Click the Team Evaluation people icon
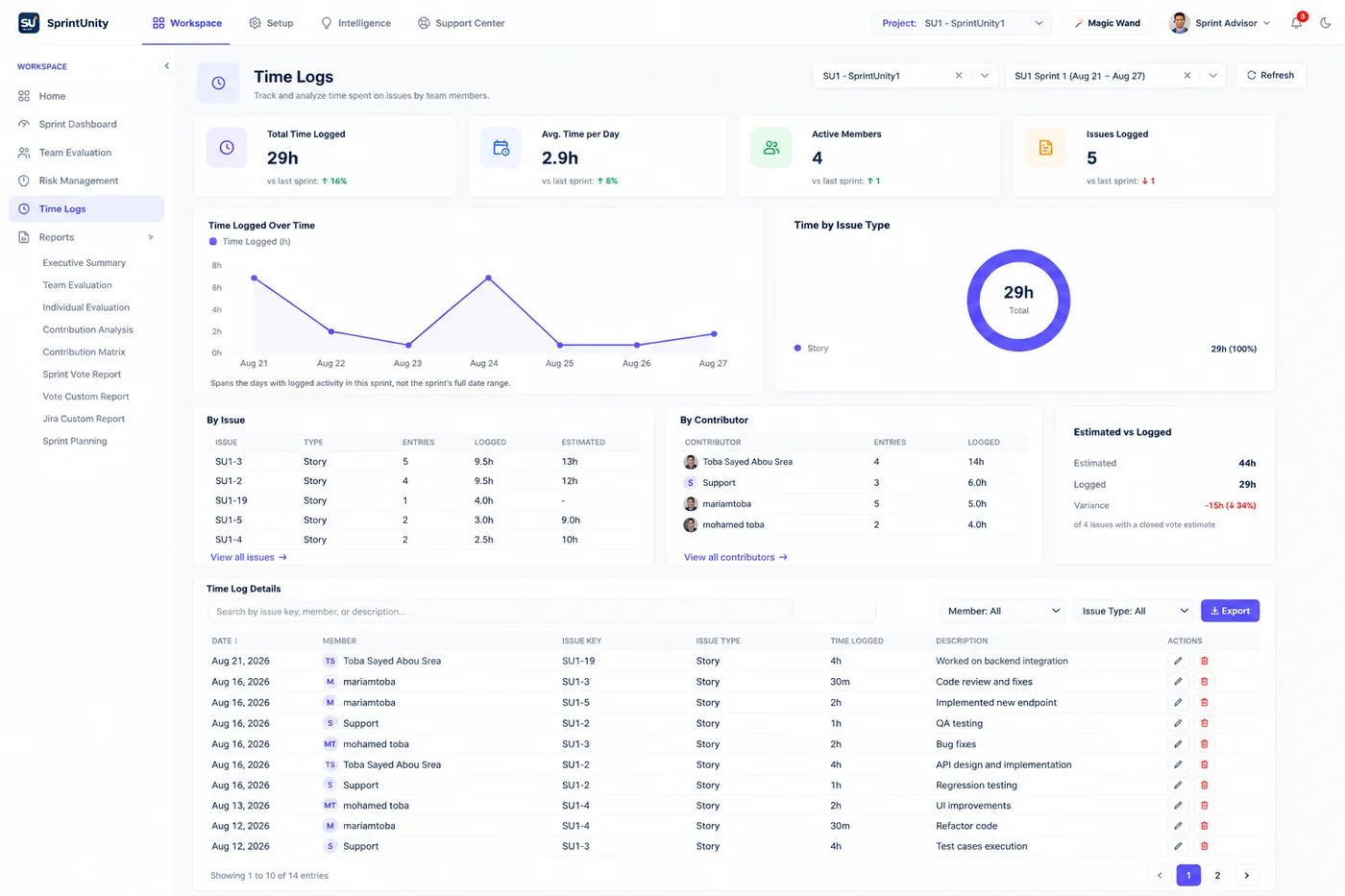1345x896 pixels. pos(24,153)
